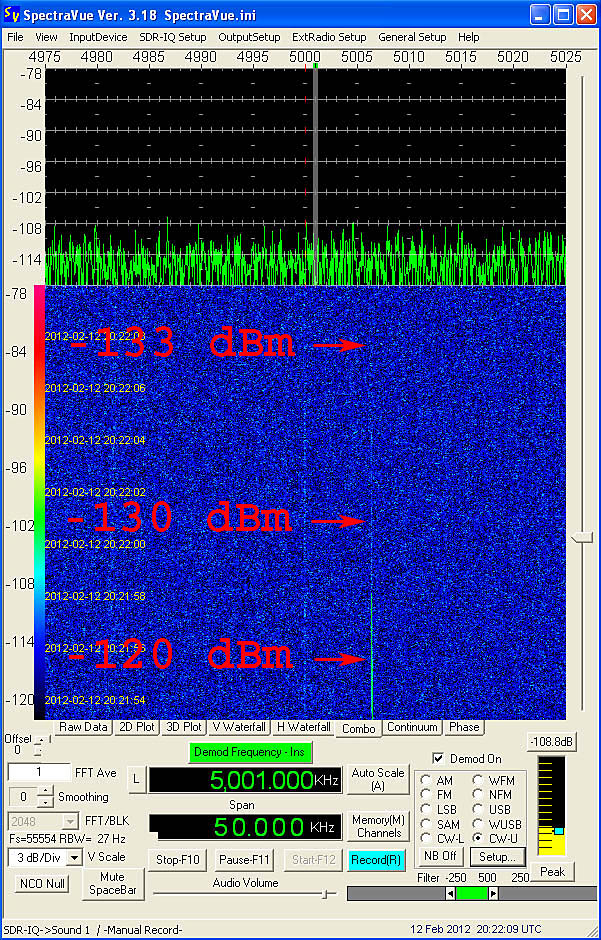Screen dimensions: 601x940
Task: Switch to 2D Plot tab
Action: point(136,727)
